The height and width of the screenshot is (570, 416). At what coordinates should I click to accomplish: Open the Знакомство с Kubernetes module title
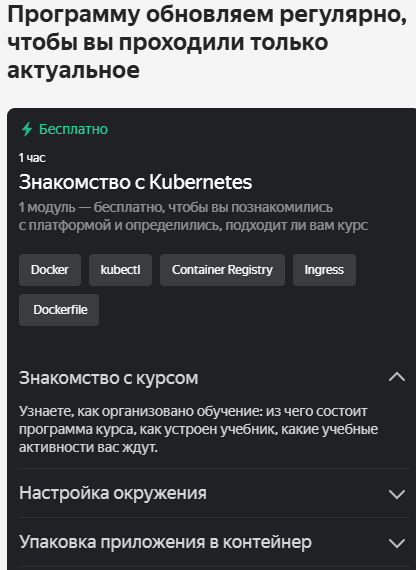(135, 182)
